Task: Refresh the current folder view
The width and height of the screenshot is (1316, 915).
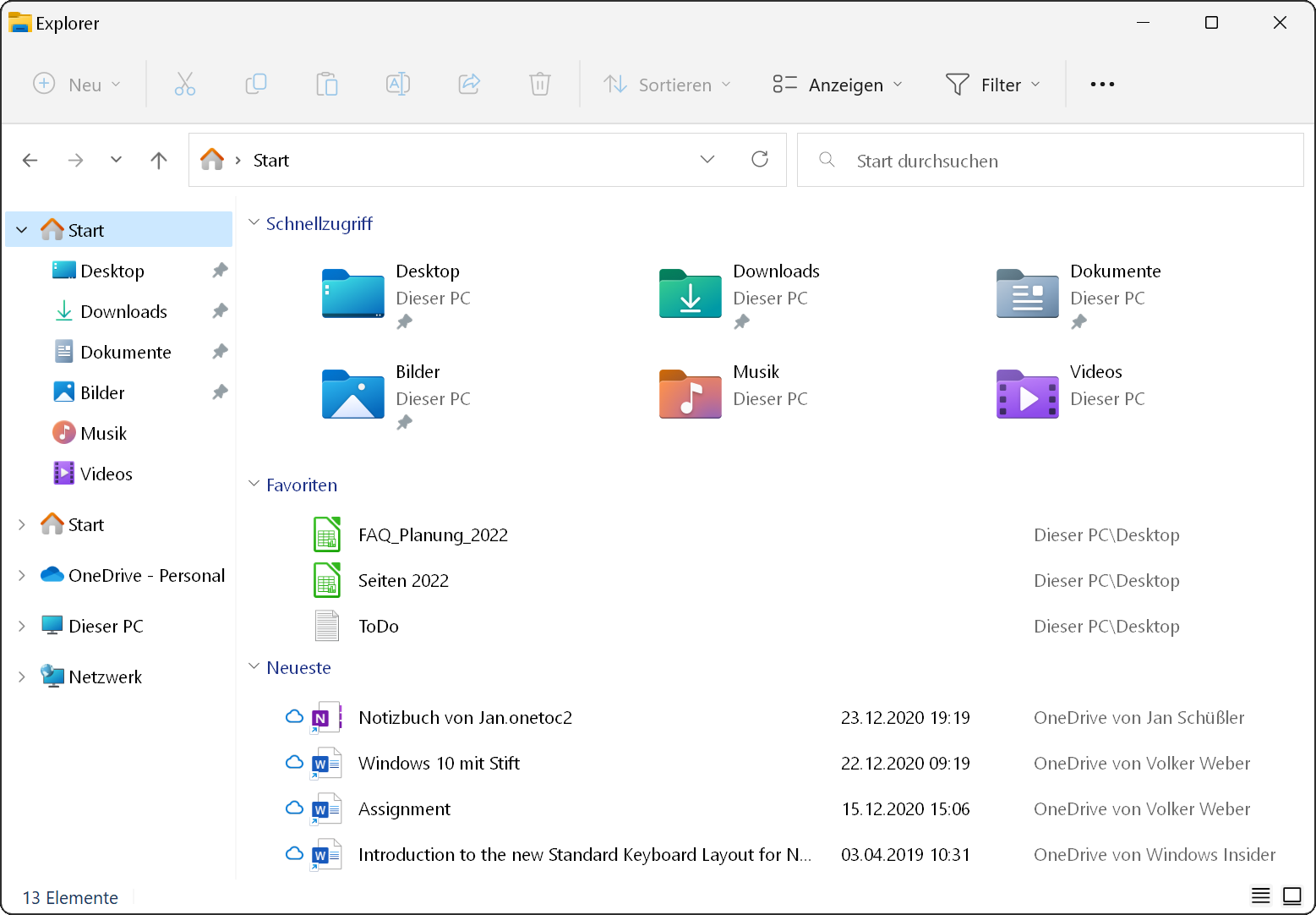Action: [760, 160]
